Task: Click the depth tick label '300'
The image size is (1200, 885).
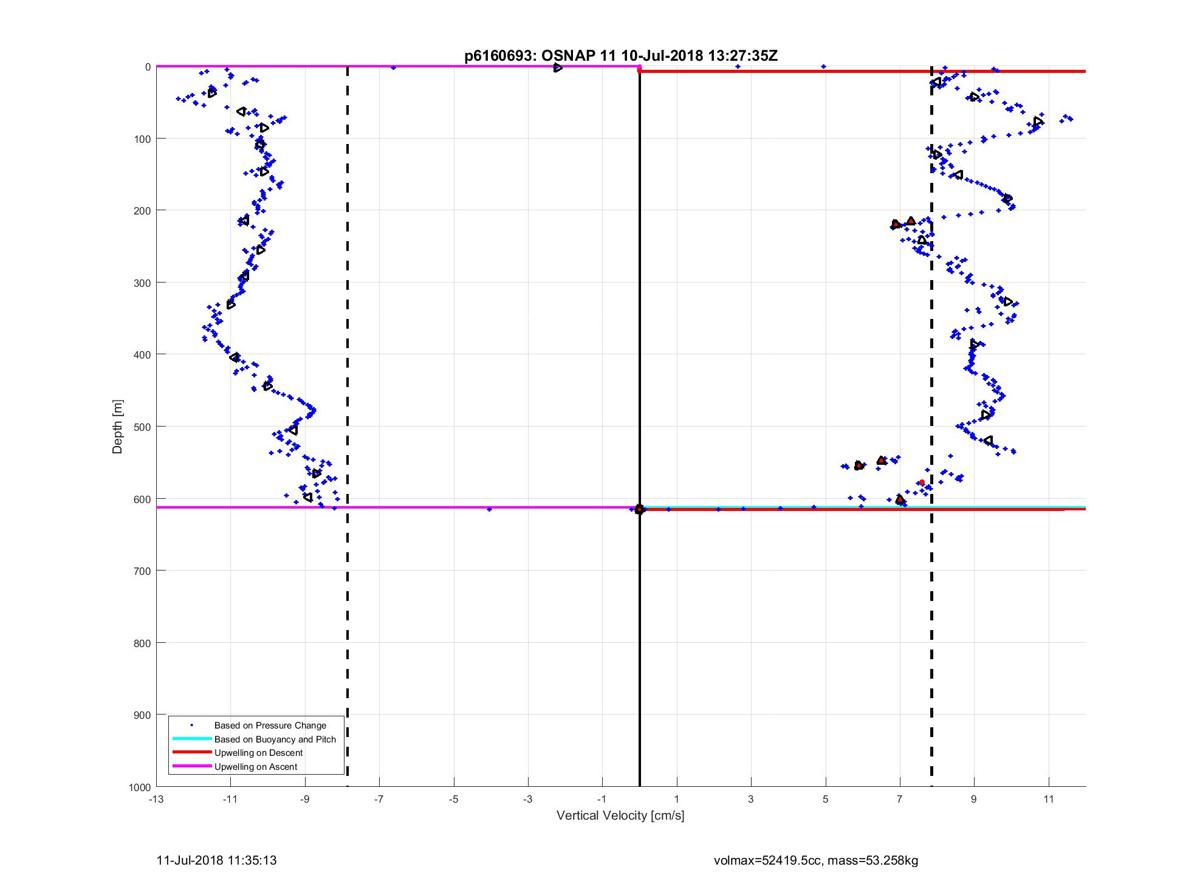Action: point(142,283)
